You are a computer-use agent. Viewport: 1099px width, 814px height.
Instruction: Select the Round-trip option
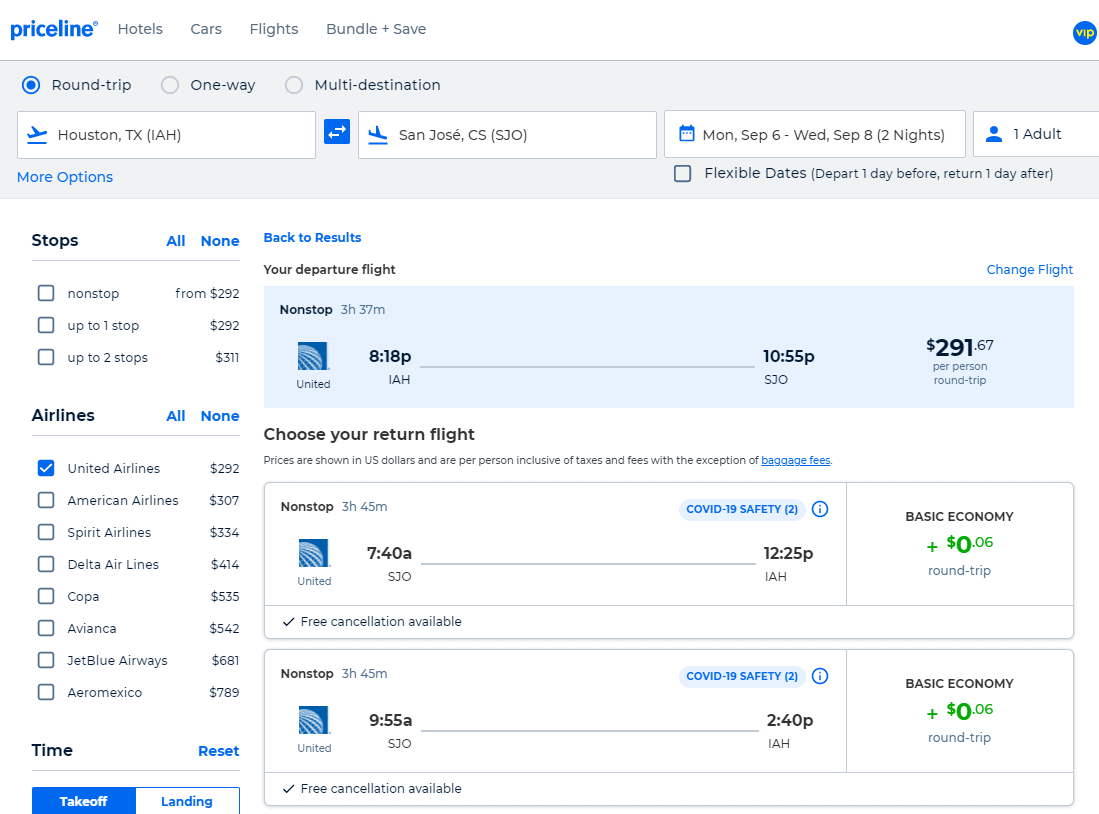tap(31, 85)
